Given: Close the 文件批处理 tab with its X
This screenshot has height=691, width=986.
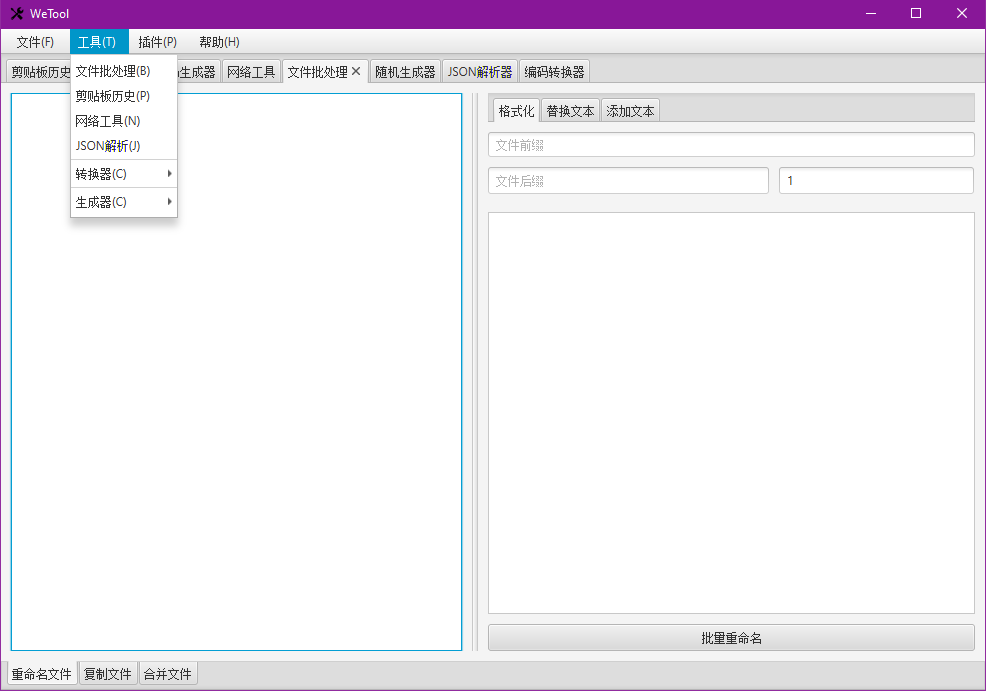Looking at the screenshot, I should pos(356,71).
